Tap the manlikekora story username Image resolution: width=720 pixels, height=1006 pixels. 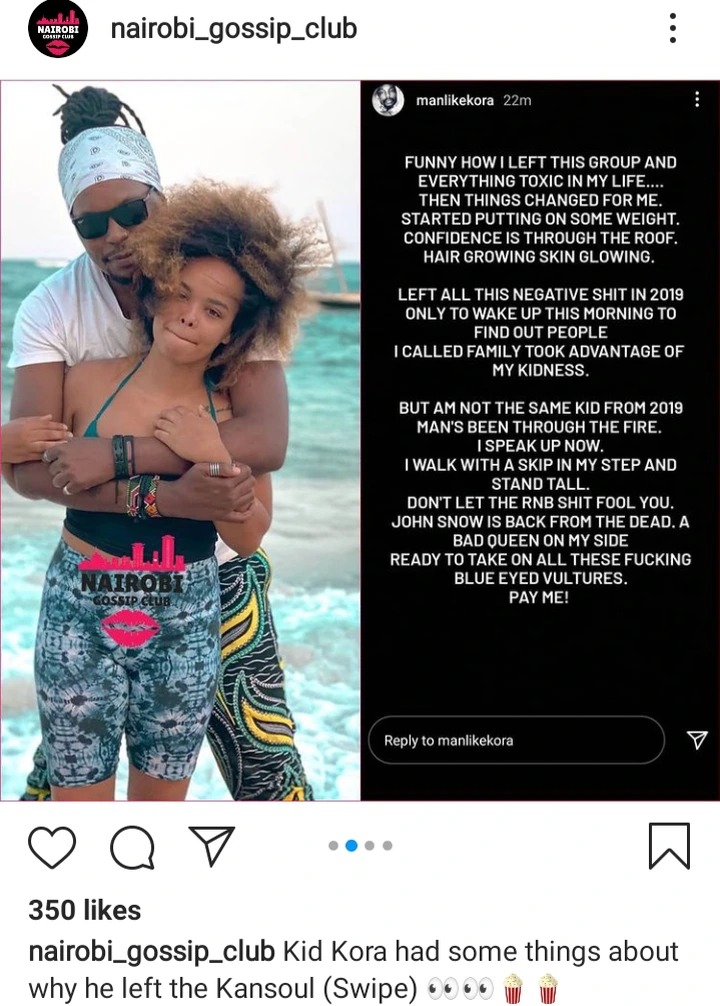click(x=454, y=100)
